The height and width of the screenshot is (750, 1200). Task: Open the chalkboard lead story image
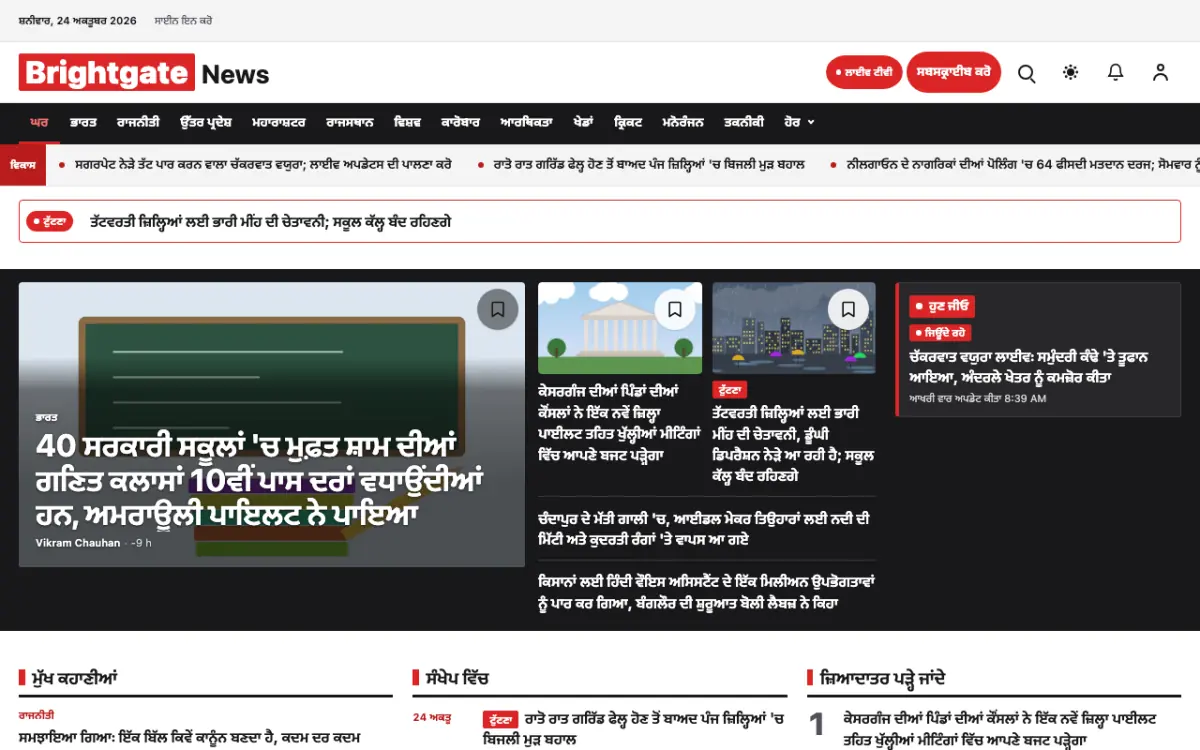[x=272, y=425]
